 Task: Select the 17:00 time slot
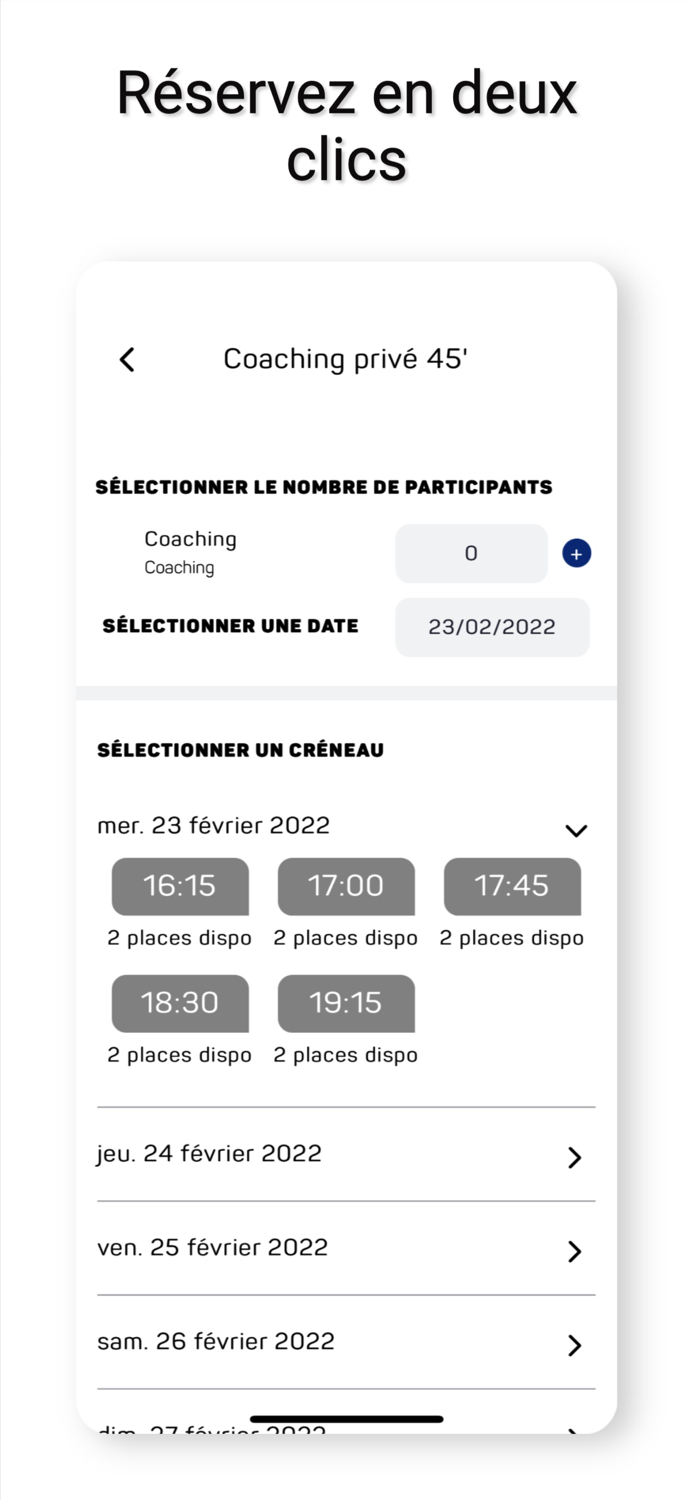[x=346, y=886]
